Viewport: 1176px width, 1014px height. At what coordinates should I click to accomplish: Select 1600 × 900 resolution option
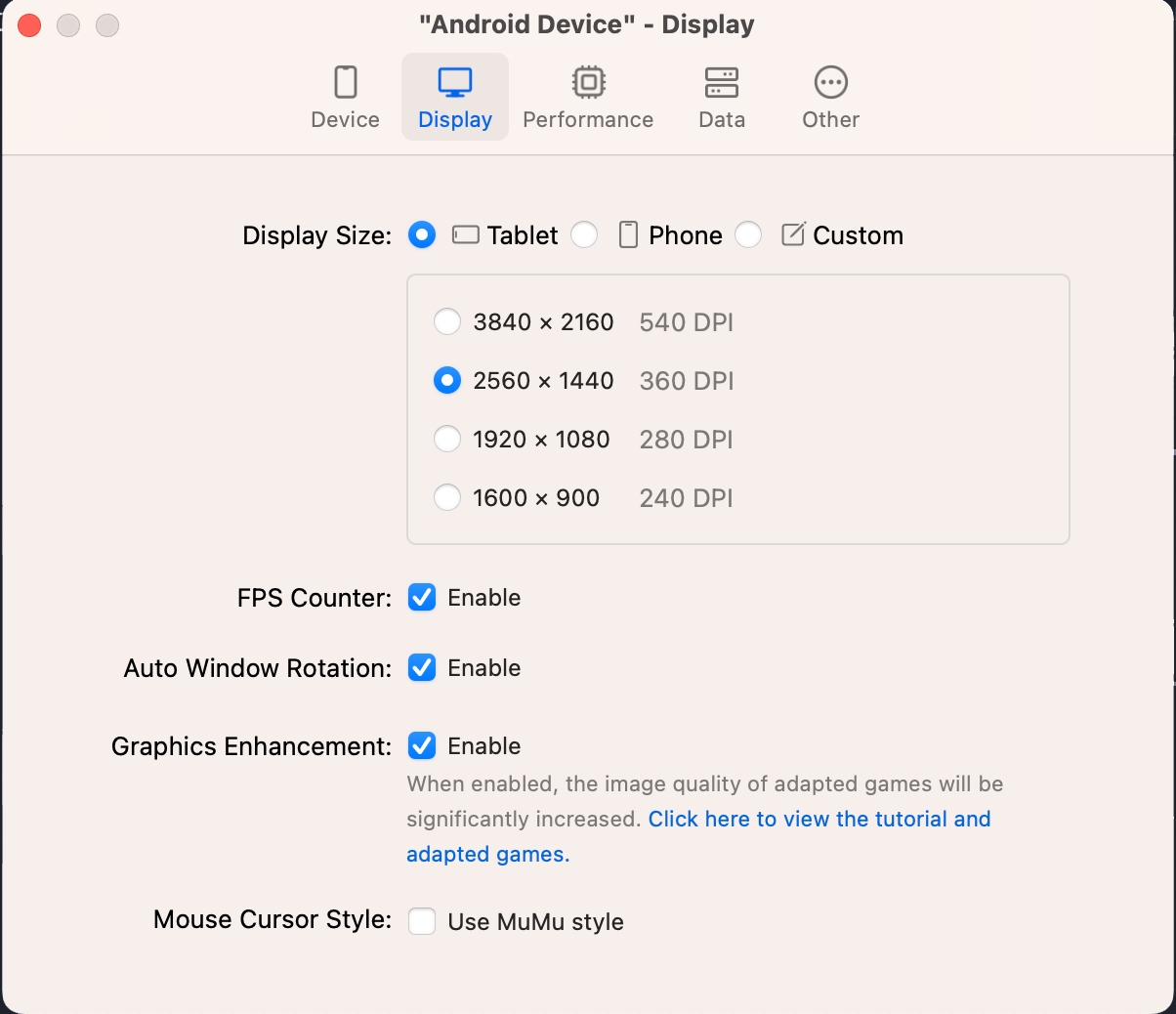click(x=447, y=498)
